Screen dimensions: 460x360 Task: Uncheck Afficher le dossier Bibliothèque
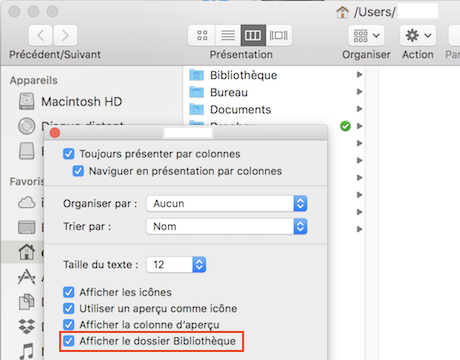pos(69,341)
